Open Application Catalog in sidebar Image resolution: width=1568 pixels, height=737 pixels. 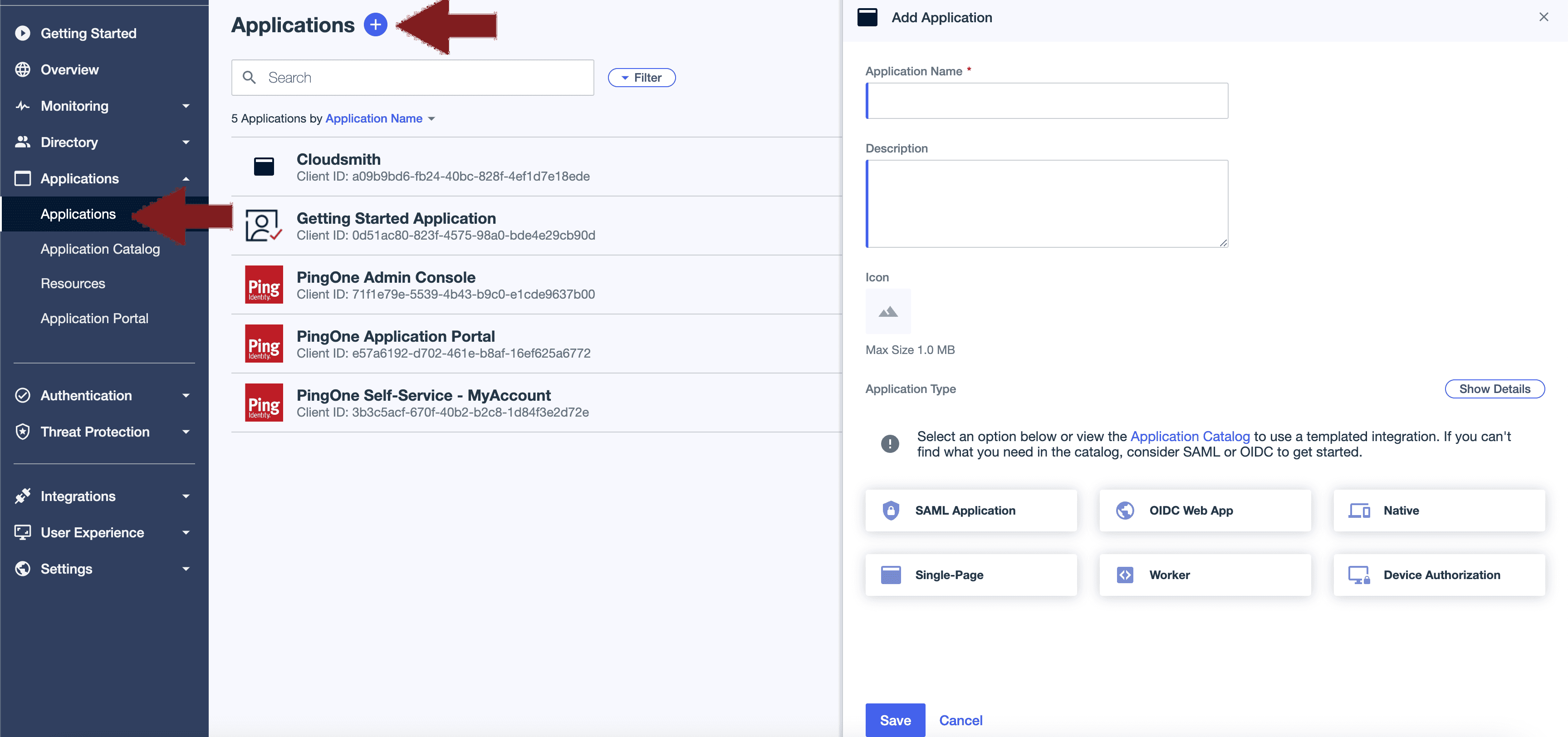click(100, 249)
